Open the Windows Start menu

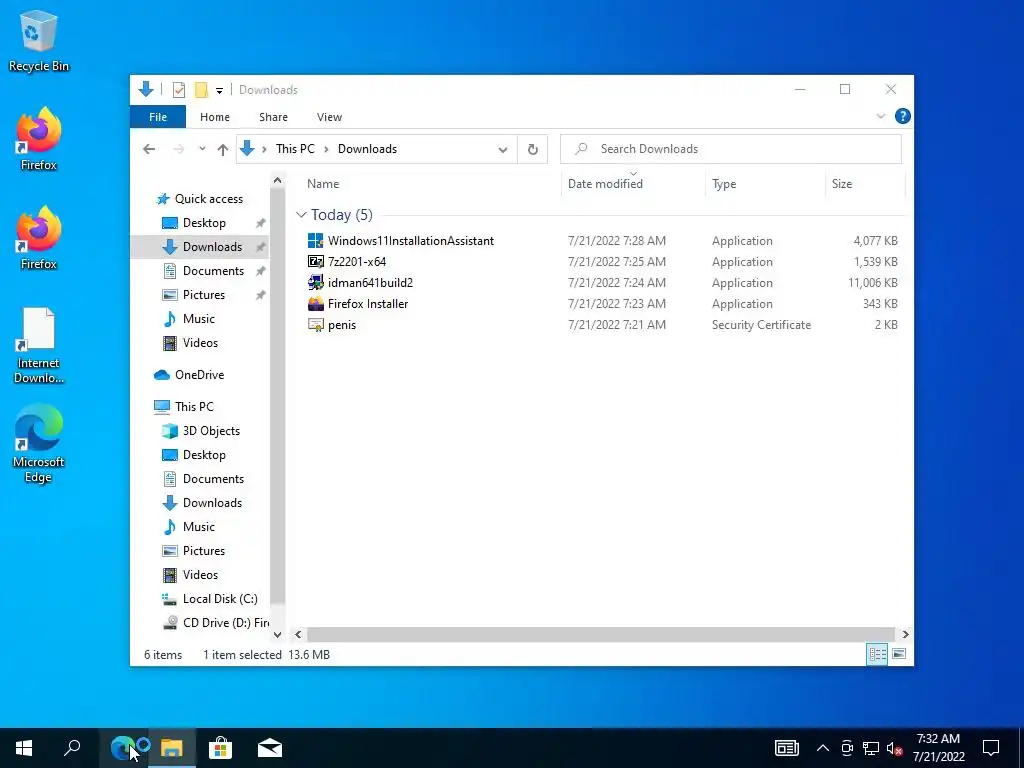[24, 748]
